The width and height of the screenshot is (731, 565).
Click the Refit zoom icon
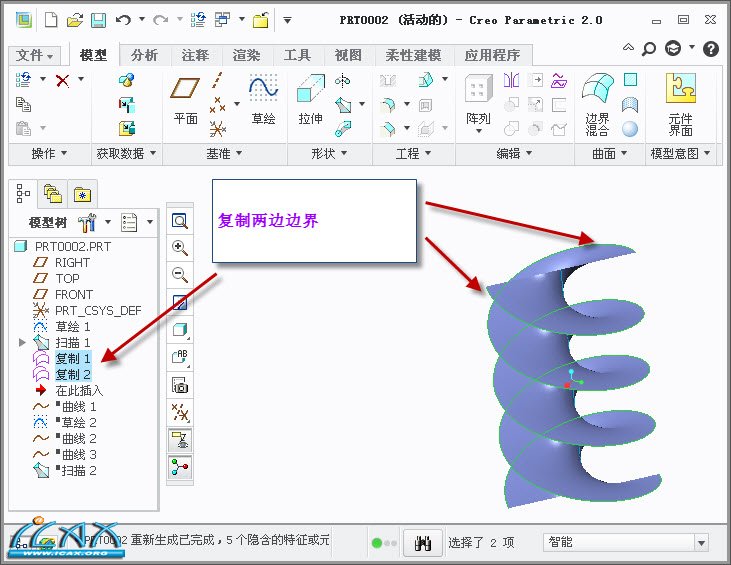tap(180, 220)
